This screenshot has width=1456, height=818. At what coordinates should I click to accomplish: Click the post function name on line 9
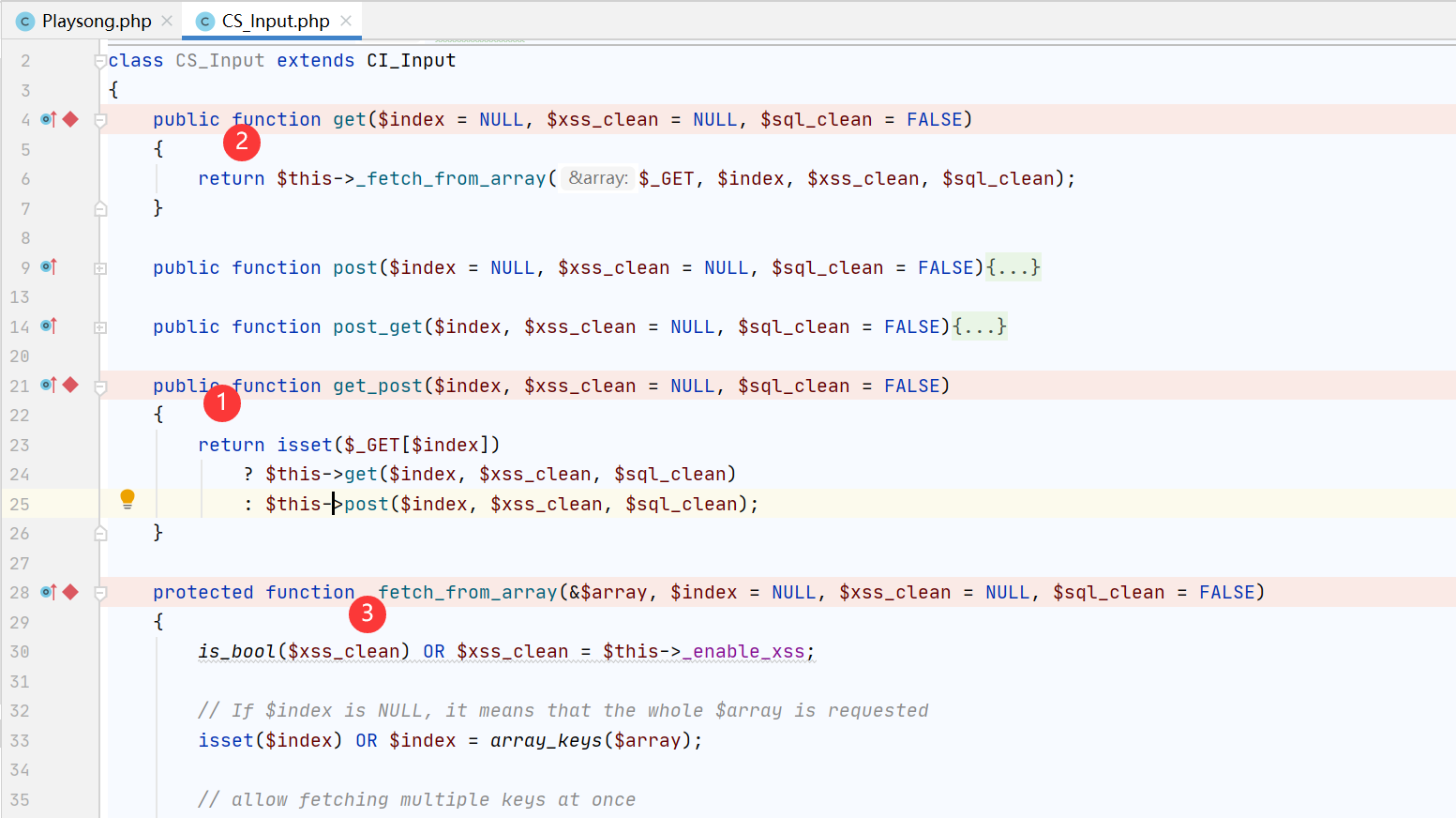[355, 267]
